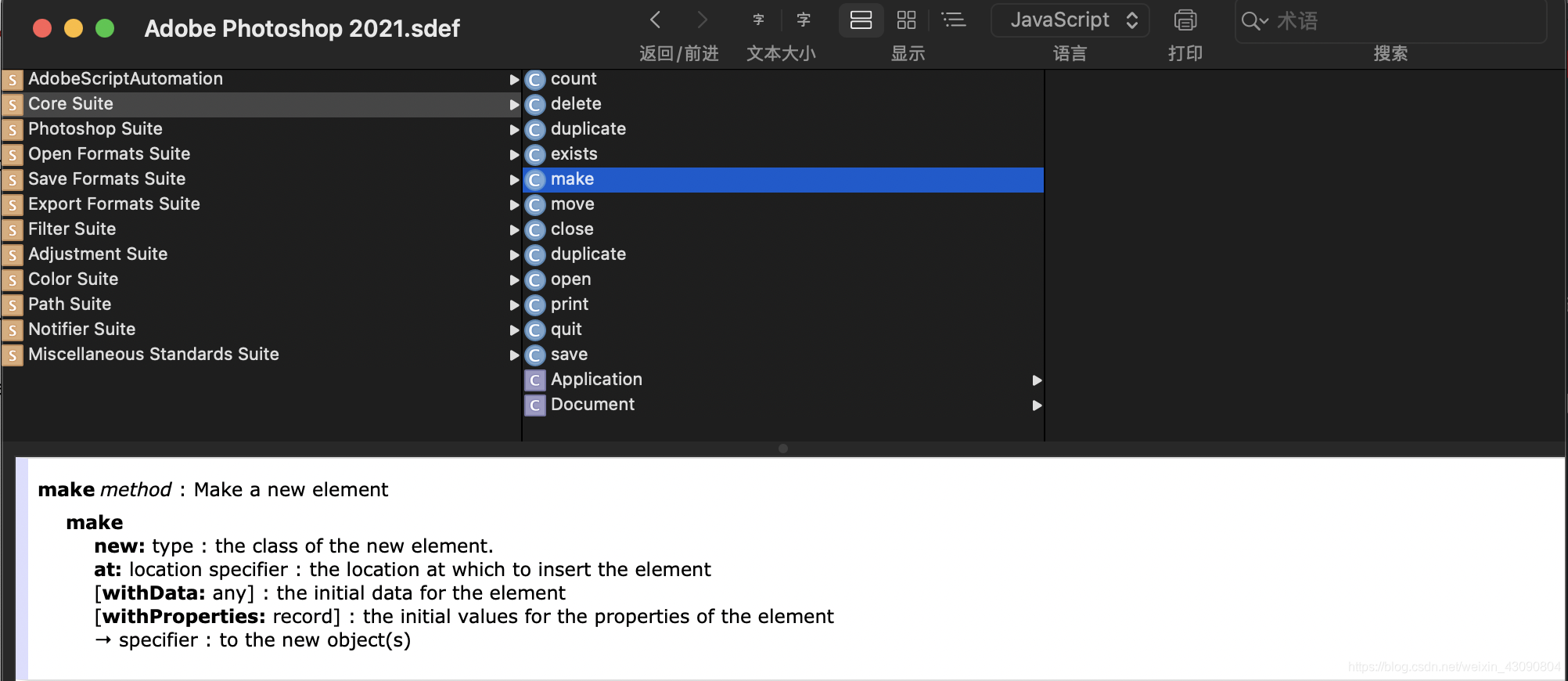Switch to the column browser view icon
The width and height of the screenshot is (1568, 681).
861,20
